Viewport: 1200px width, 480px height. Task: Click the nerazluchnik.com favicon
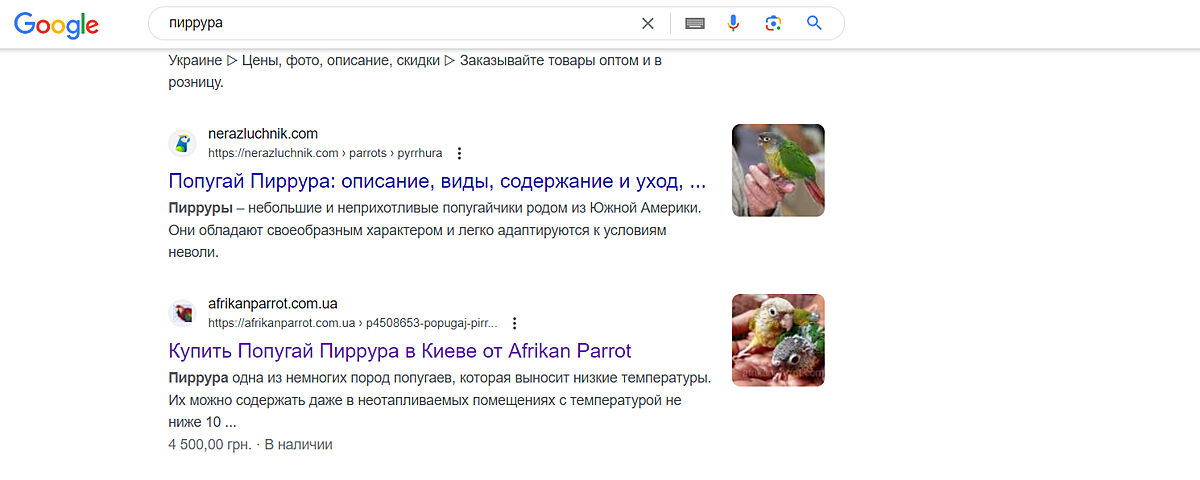pos(182,143)
